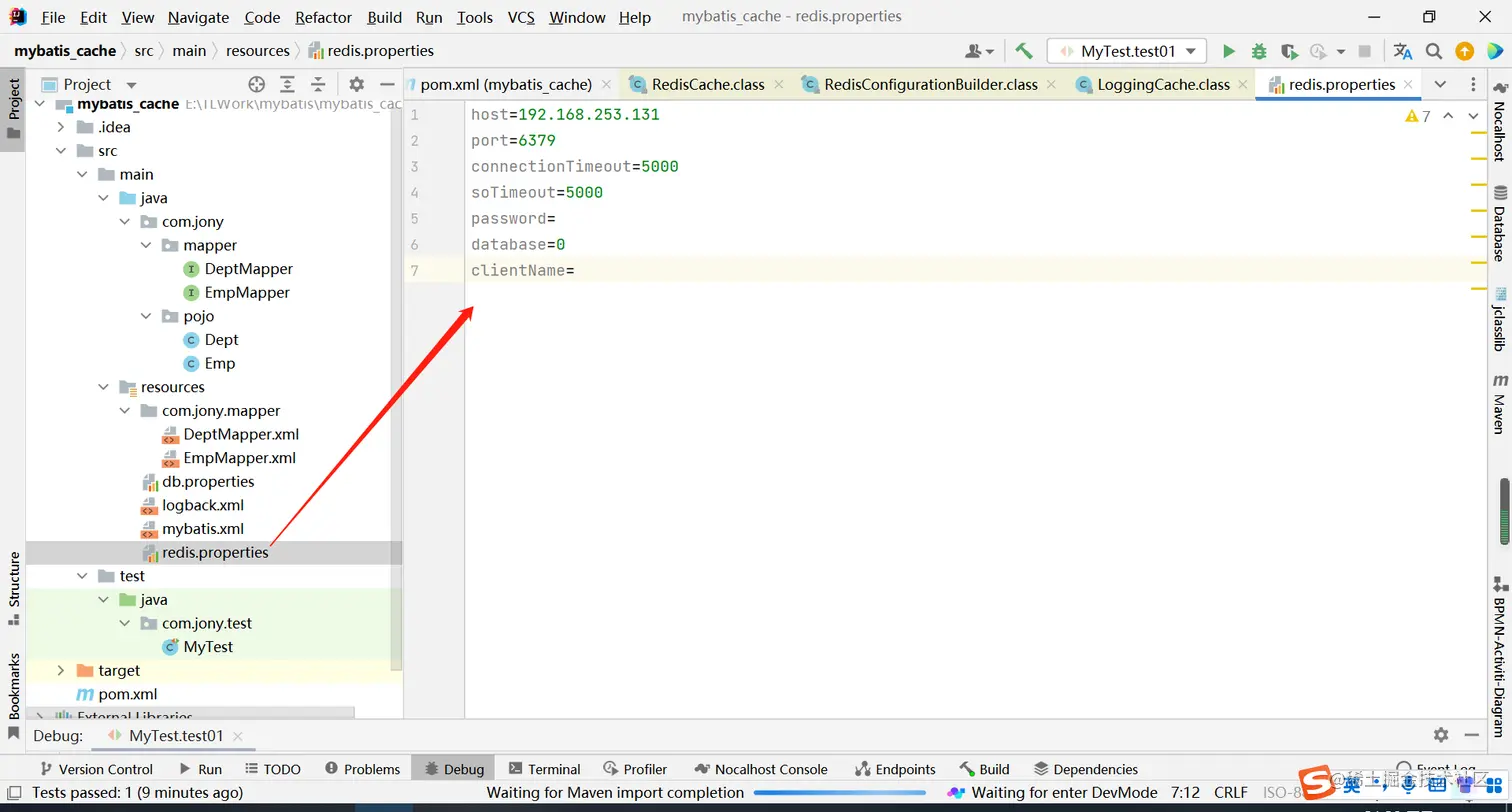Open the Dependencies tool window
1512x812 pixels.
(x=1085, y=769)
